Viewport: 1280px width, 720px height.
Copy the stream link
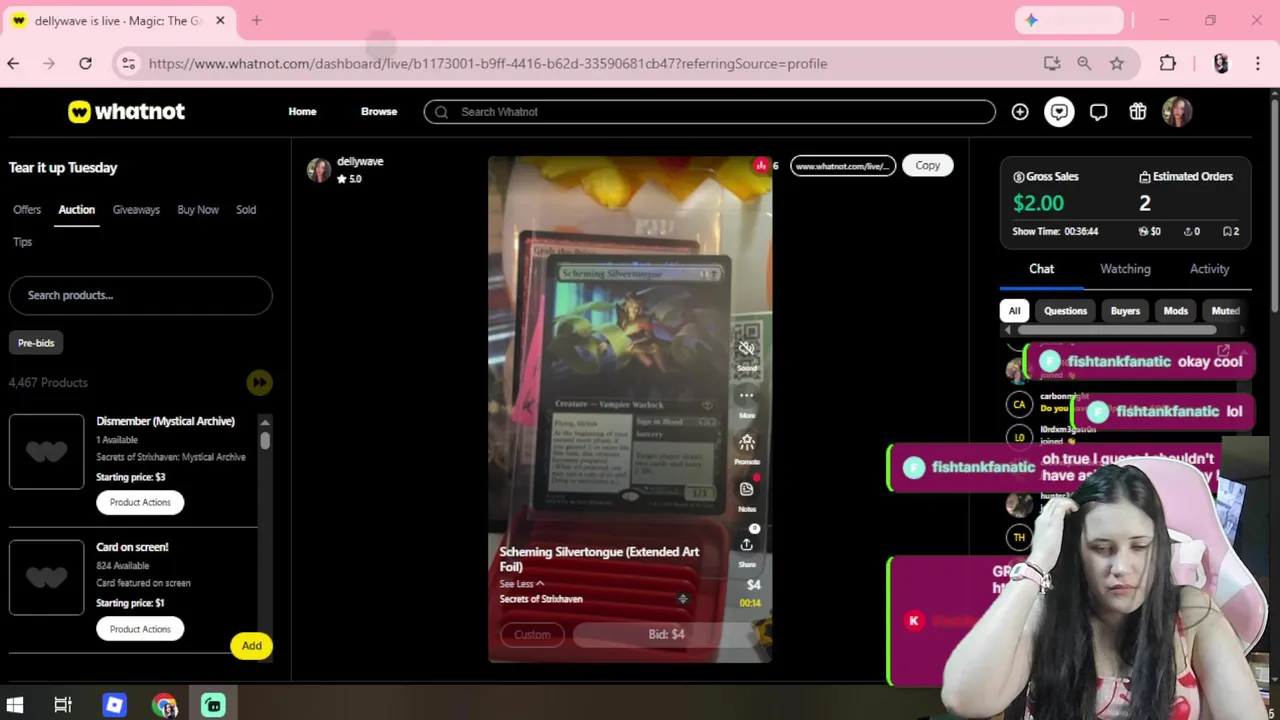point(928,165)
